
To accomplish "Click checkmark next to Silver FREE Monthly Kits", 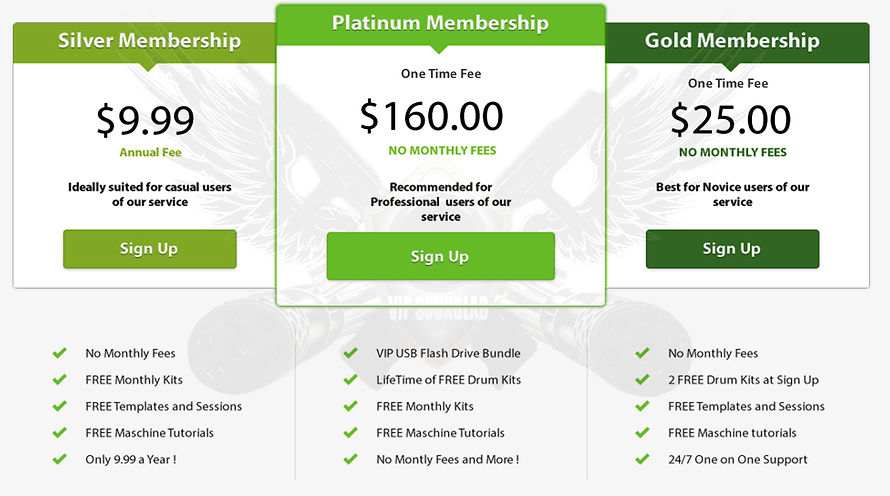I will [x=60, y=379].
